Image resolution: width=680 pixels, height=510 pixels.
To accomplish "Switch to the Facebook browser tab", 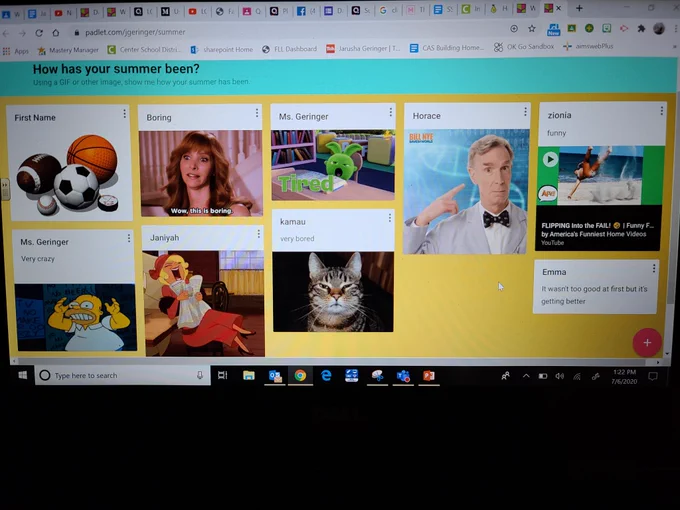I will pyautogui.click(x=307, y=11).
